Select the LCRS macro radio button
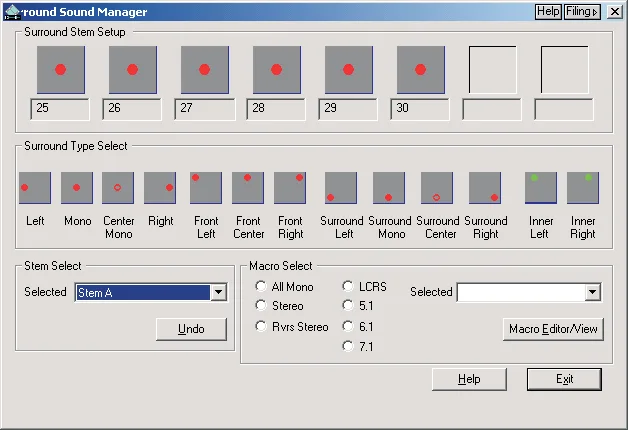Viewport: 628px width, 430px height. 348,286
